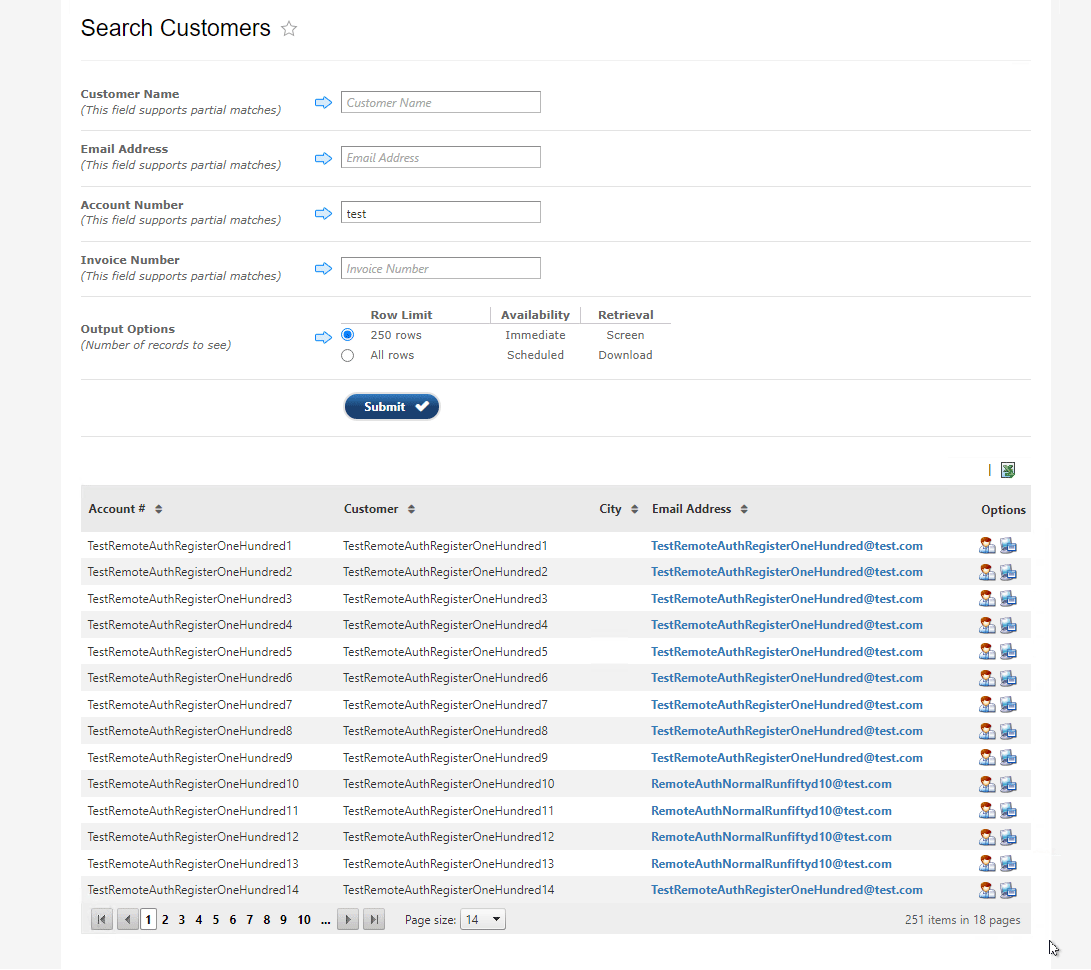Sort by the Account # column arrows
The height and width of the screenshot is (970, 1091).
pyautogui.click(x=159, y=509)
